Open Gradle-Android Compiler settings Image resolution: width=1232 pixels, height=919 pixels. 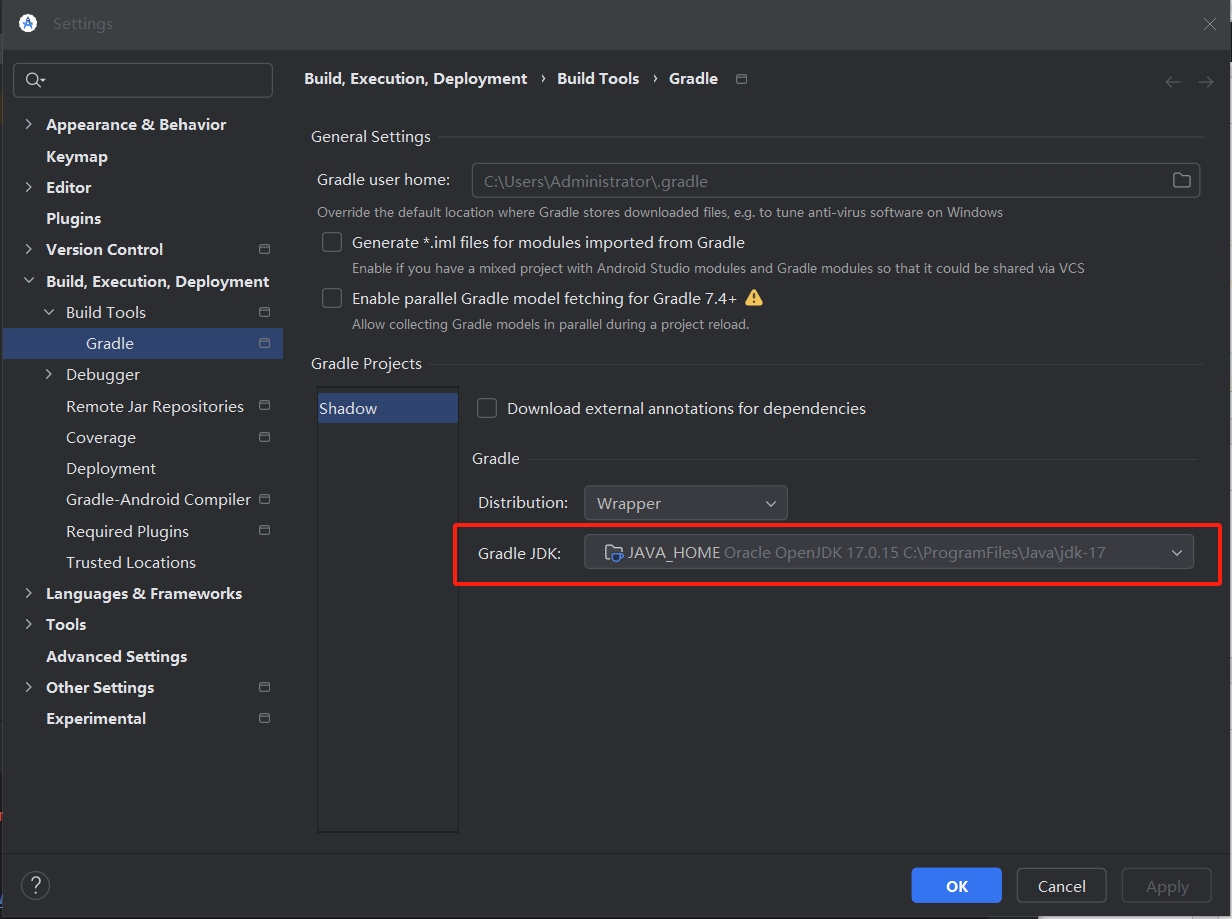pos(158,499)
